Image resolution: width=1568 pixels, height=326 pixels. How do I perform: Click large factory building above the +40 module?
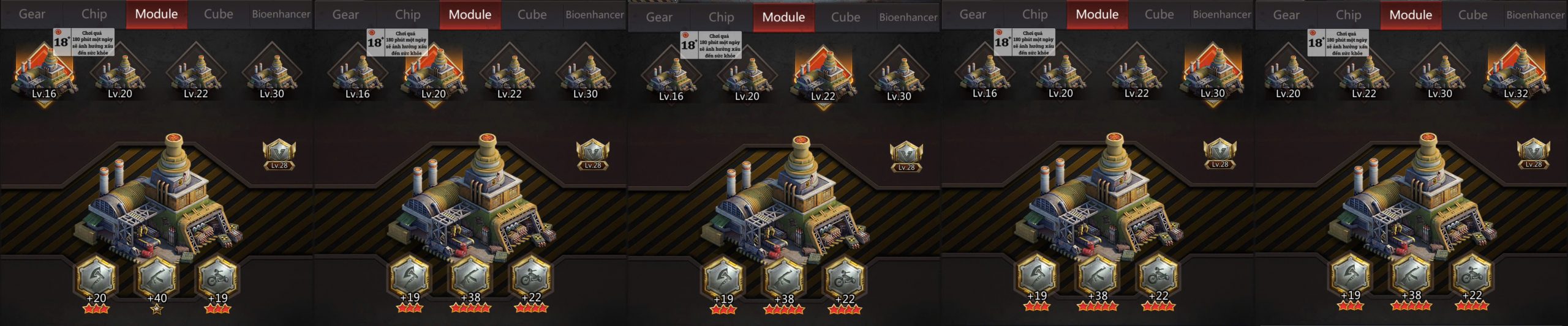pyautogui.click(x=158, y=196)
